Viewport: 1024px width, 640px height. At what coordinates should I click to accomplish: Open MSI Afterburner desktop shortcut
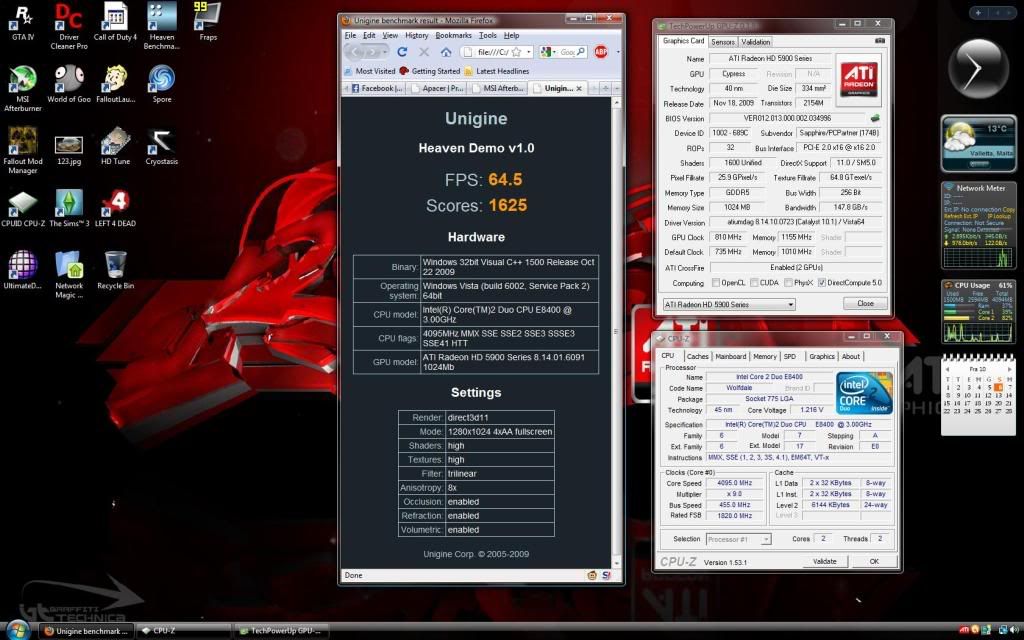click(x=22, y=82)
